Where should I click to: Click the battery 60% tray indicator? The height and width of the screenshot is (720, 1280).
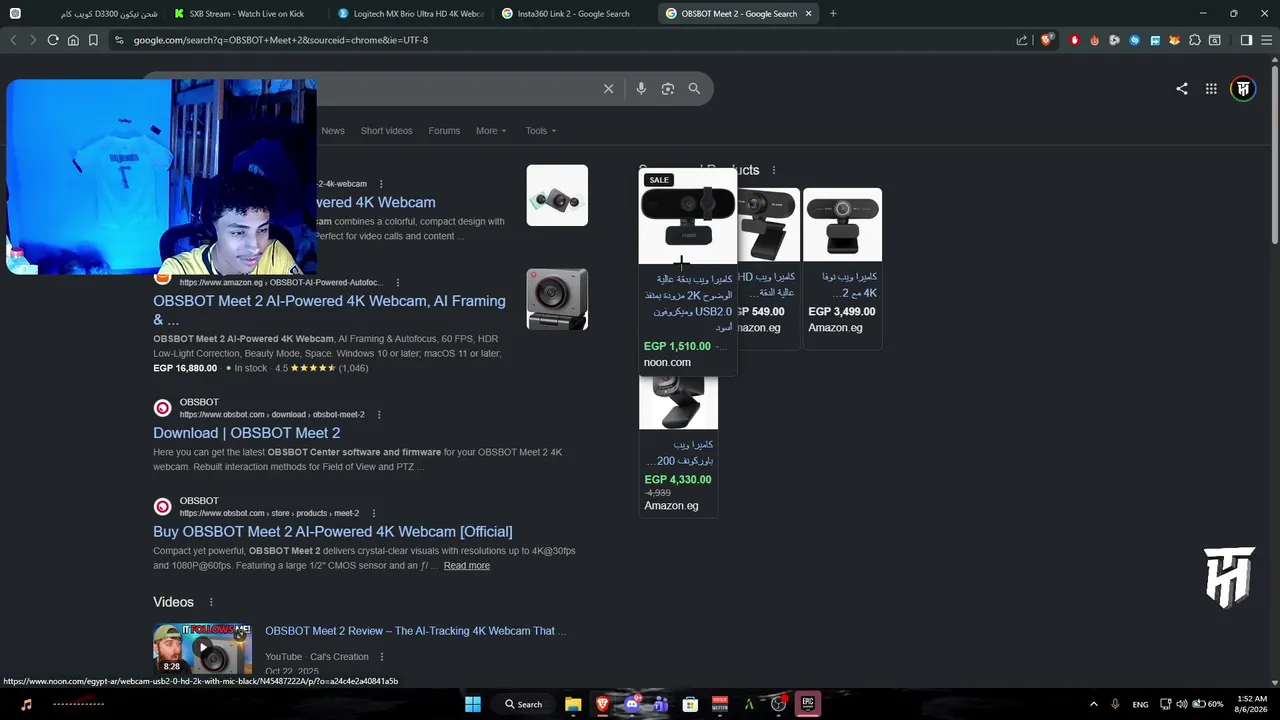click(x=1208, y=704)
